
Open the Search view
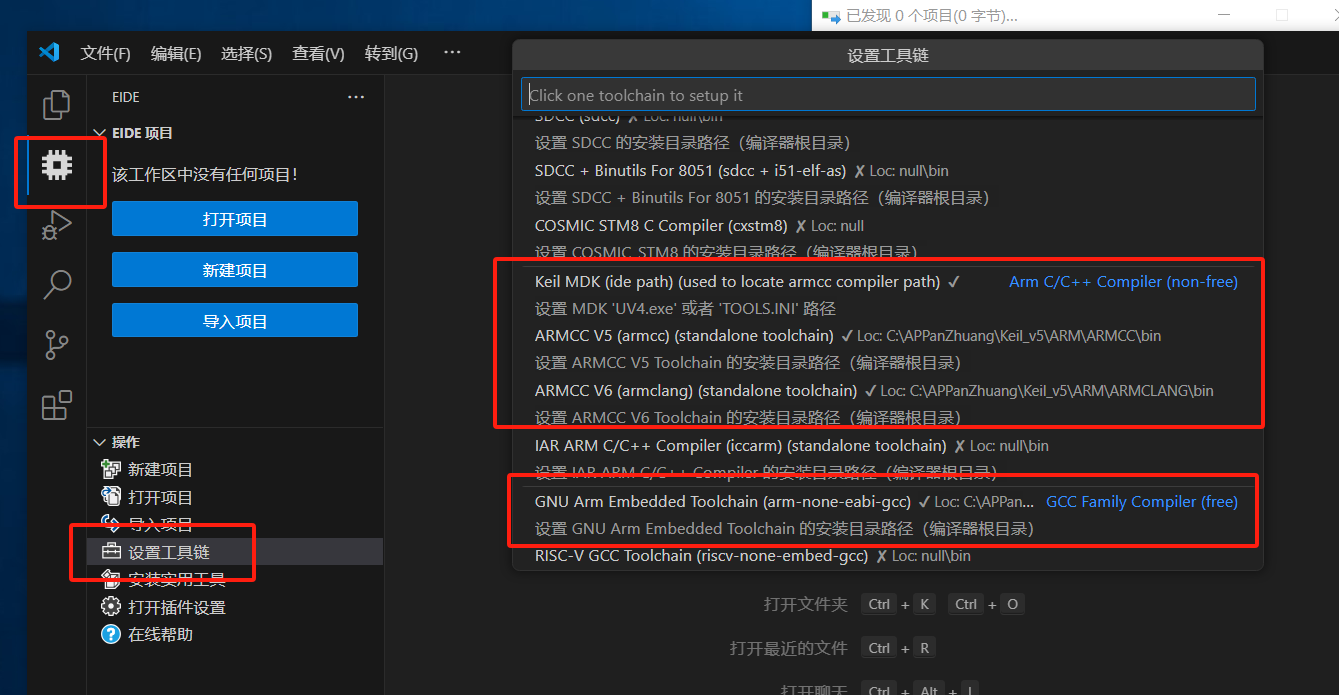click(57, 285)
